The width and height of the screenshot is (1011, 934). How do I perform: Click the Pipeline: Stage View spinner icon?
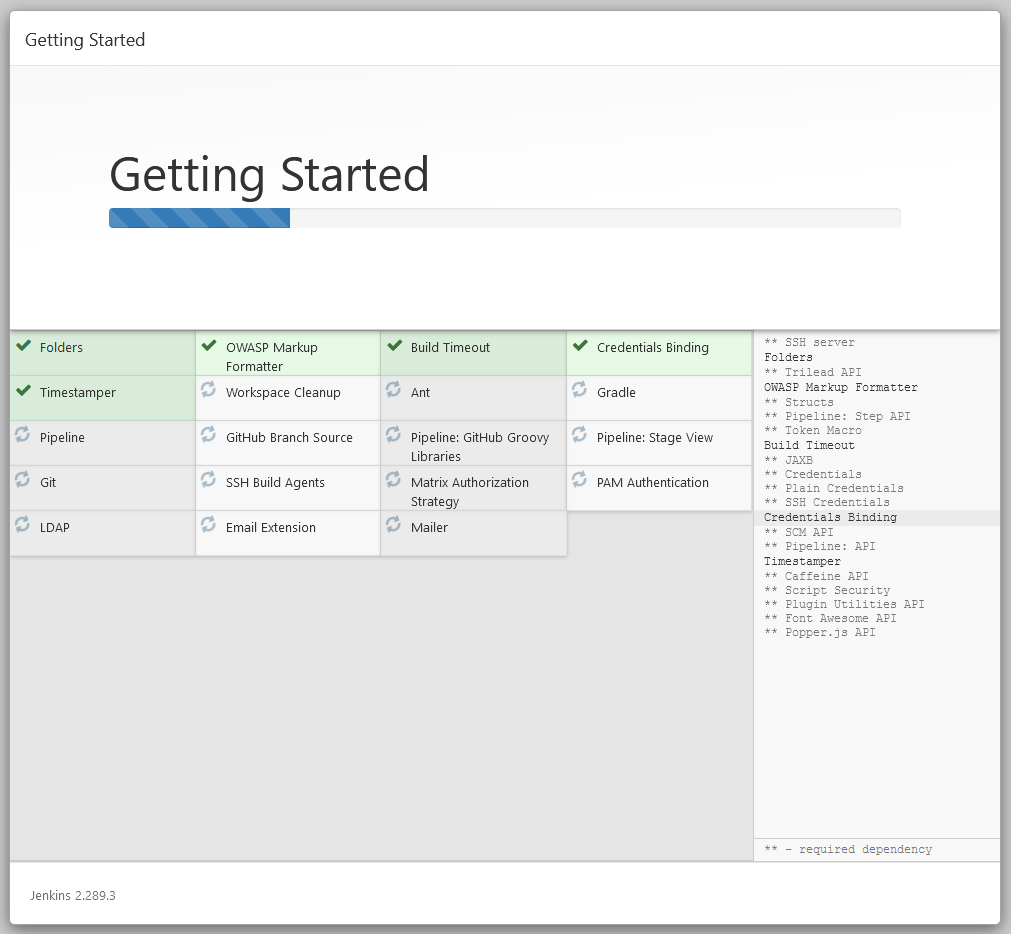click(x=580, y=437)
